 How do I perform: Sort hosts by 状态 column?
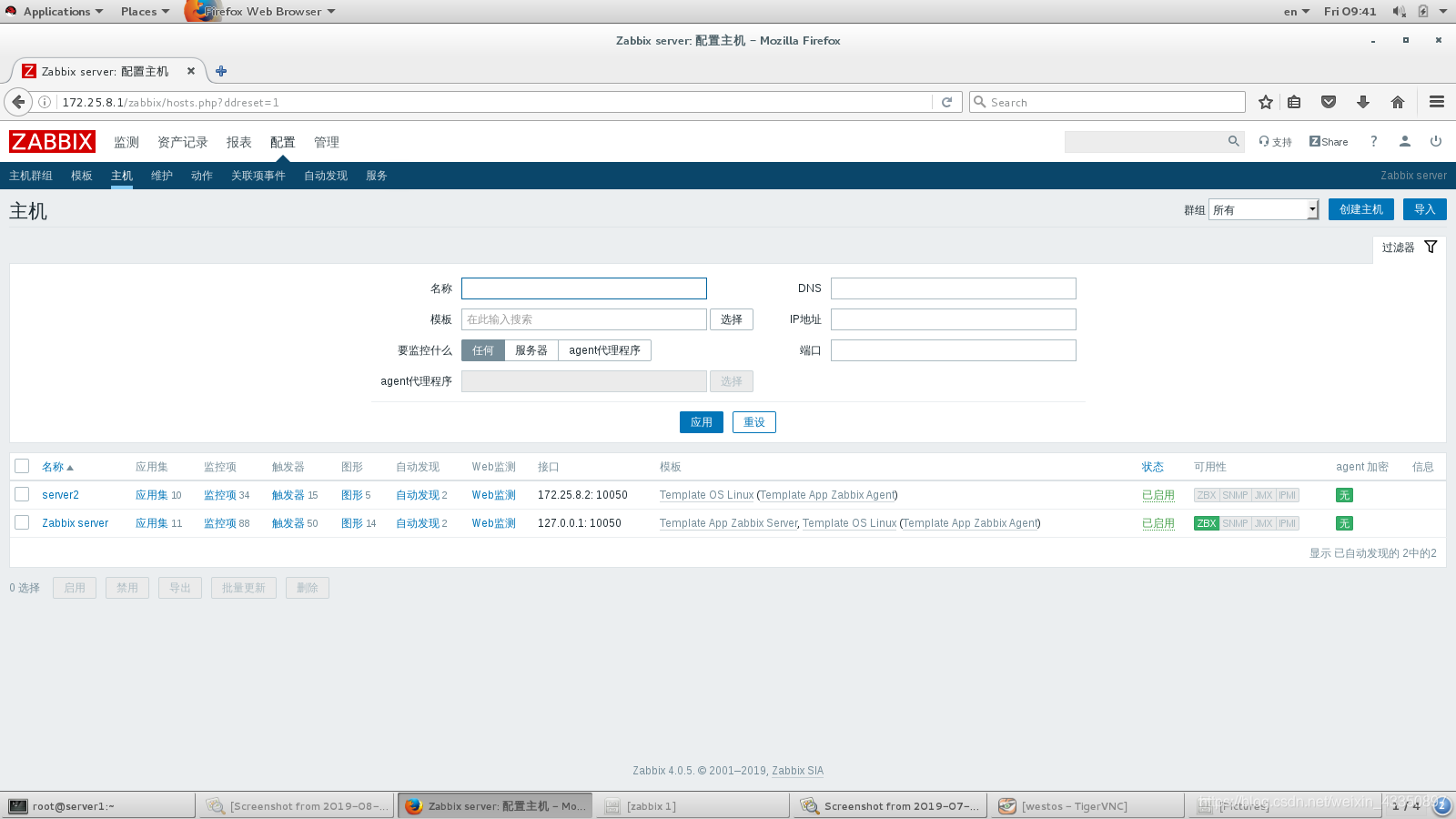[1152, 467]
